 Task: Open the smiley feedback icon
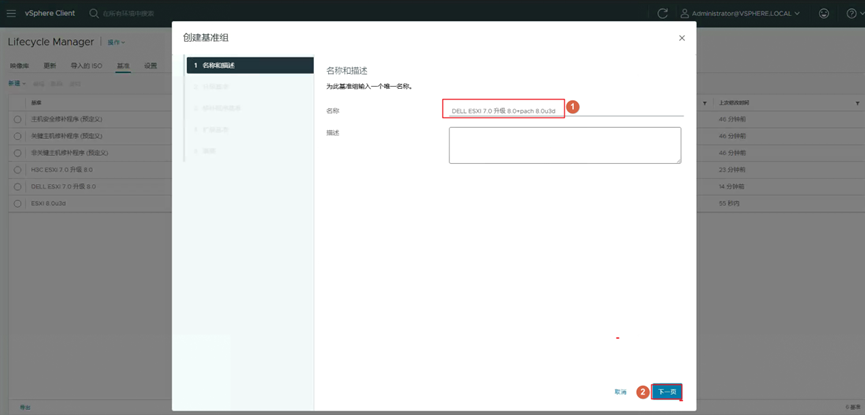coord(824,13)
